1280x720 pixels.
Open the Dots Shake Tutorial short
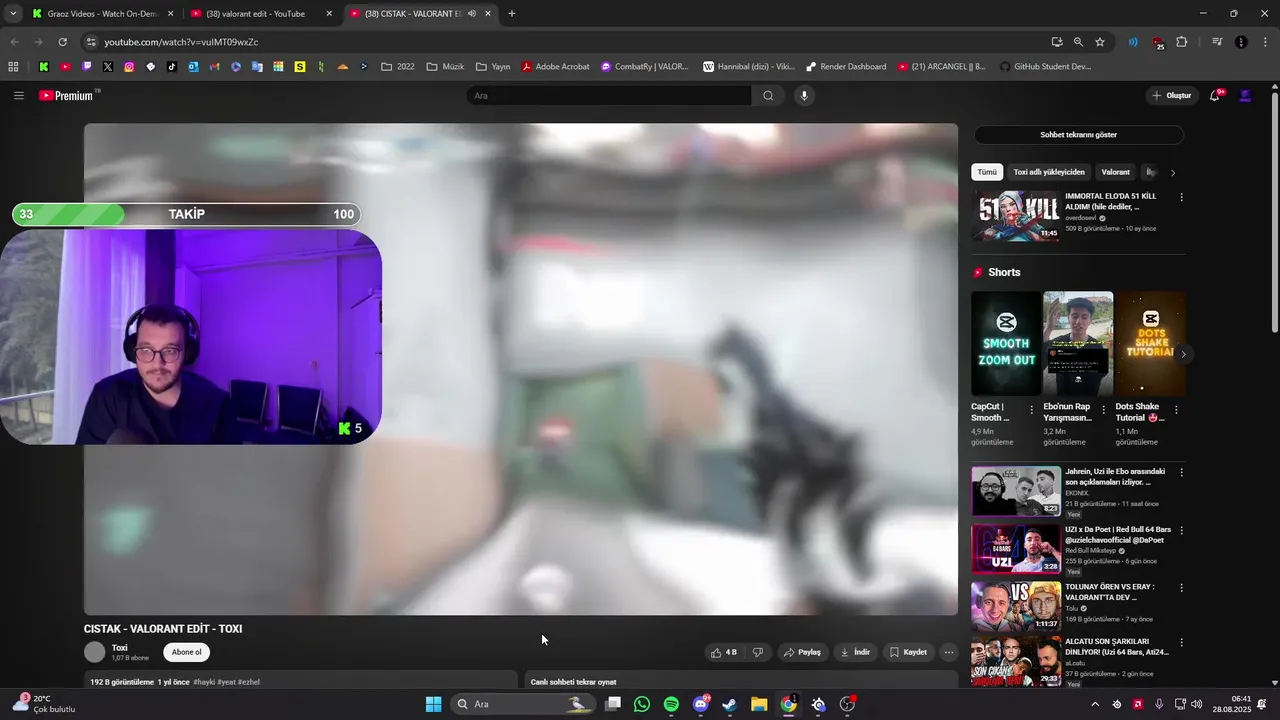1151,343
